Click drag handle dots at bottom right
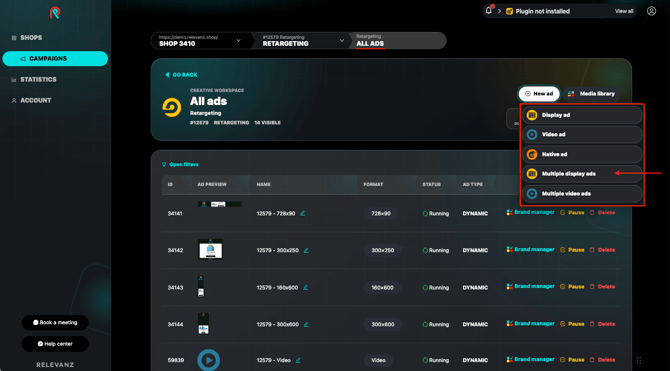Screen dimensions: 670x371 639,360
